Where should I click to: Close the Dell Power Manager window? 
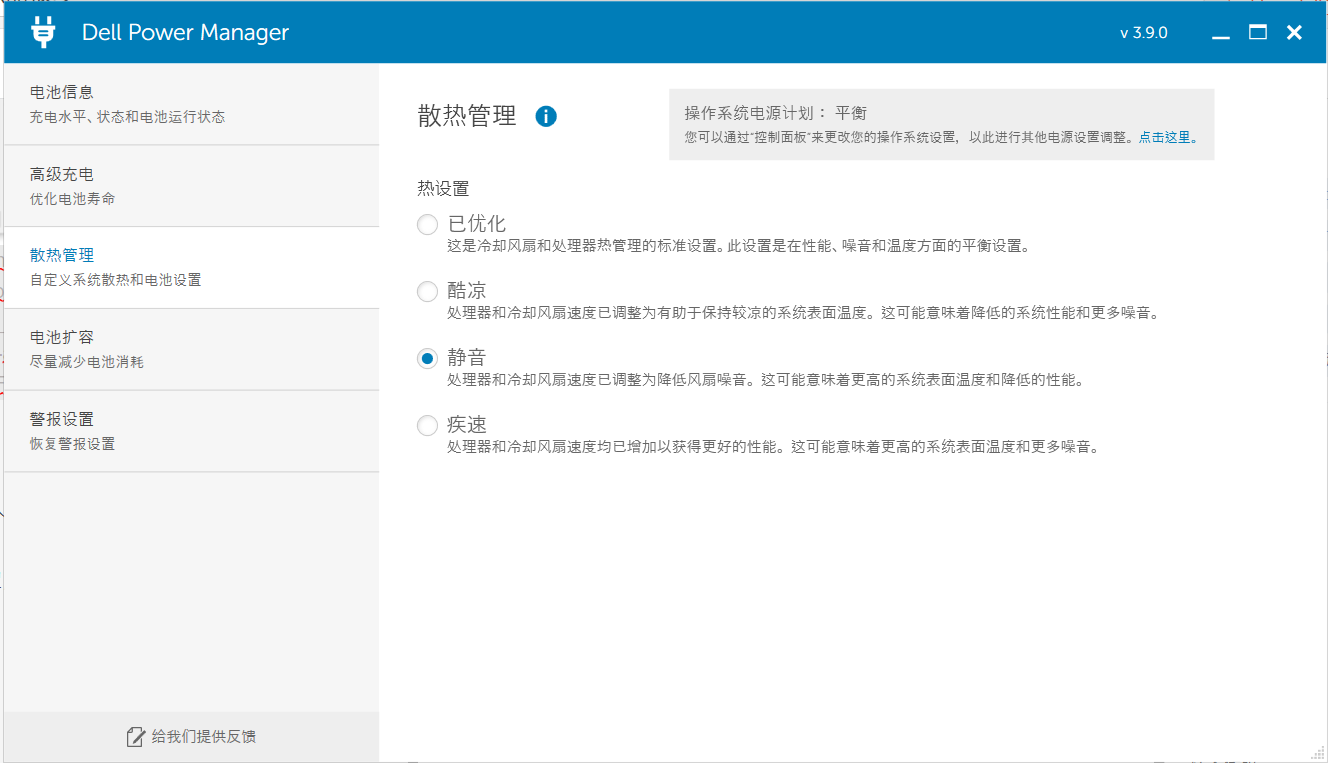[x=1294, y=33]
